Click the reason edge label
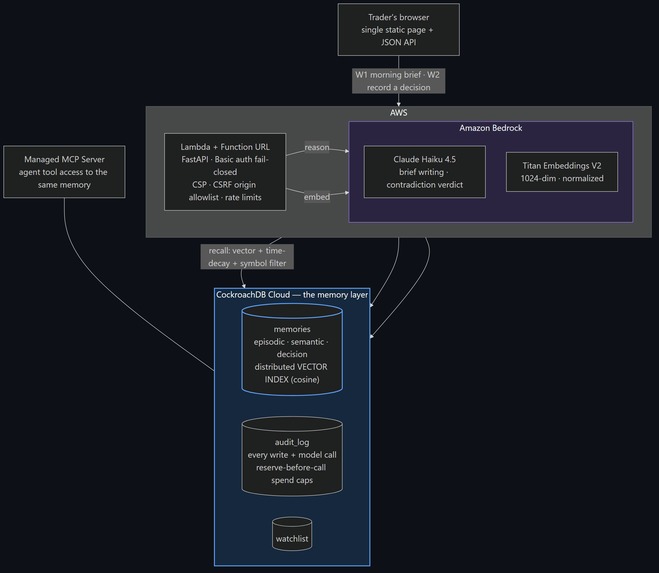This screenshot has height=573, width=659. tap(317, 147)
